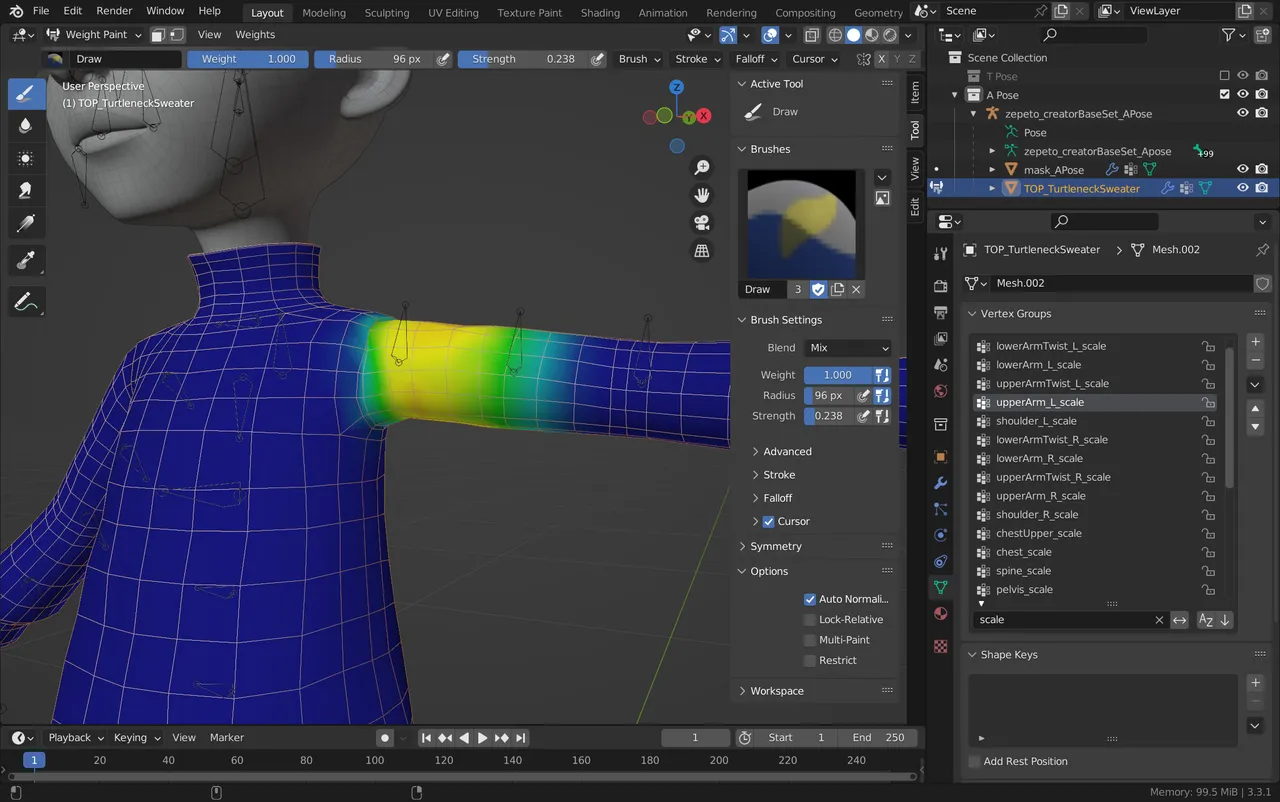This screenshot has width=1280, height=802.
Task: Open the Blend mode Mix dropdown
Action: [x=847, y=347]
